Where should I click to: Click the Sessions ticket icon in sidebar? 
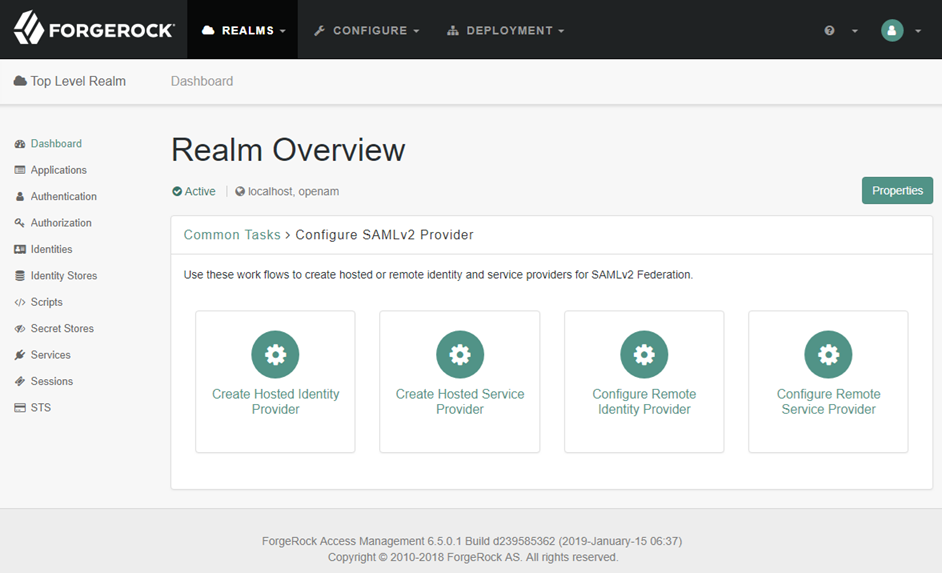20,381
